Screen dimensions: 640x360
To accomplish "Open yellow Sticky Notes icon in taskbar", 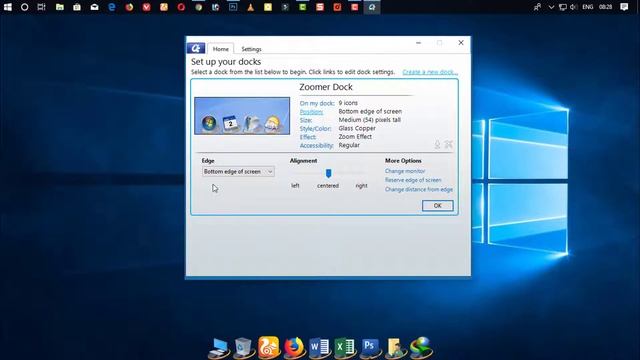I will [268, 7].
